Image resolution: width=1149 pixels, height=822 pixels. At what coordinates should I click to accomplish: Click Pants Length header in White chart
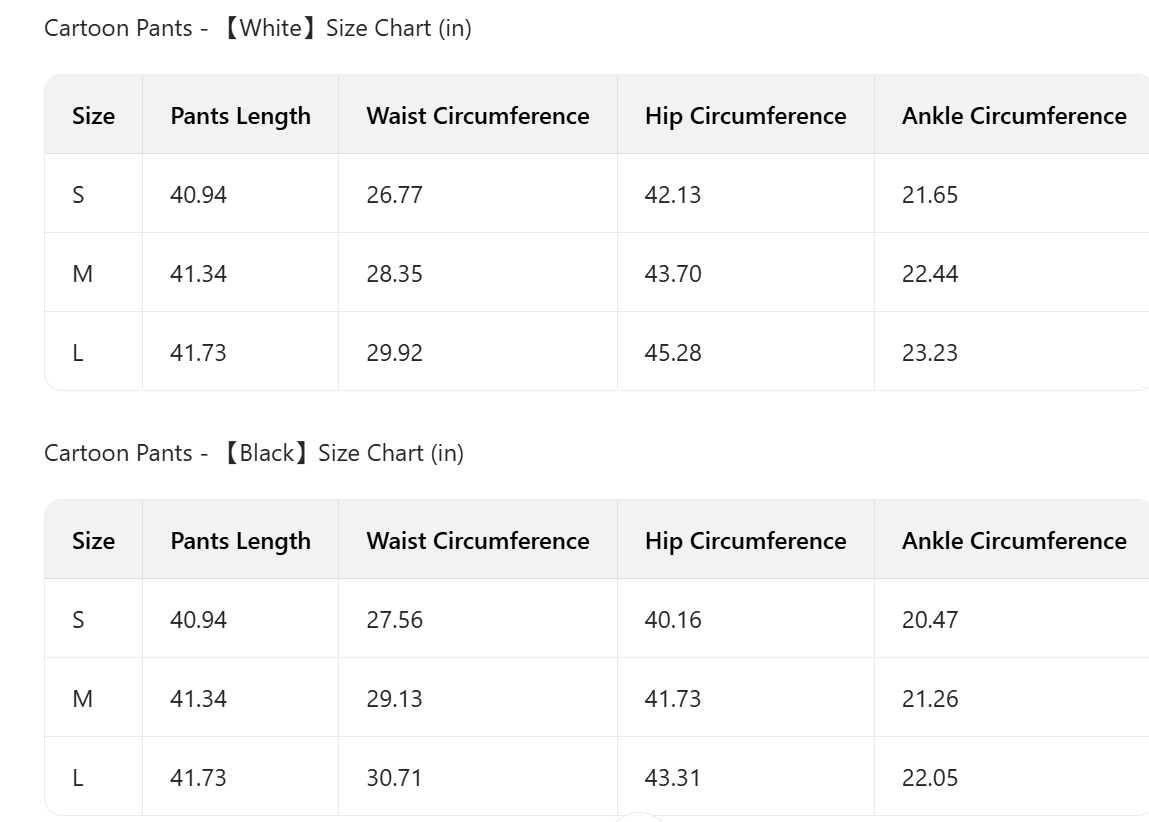[x=240, y=116]
